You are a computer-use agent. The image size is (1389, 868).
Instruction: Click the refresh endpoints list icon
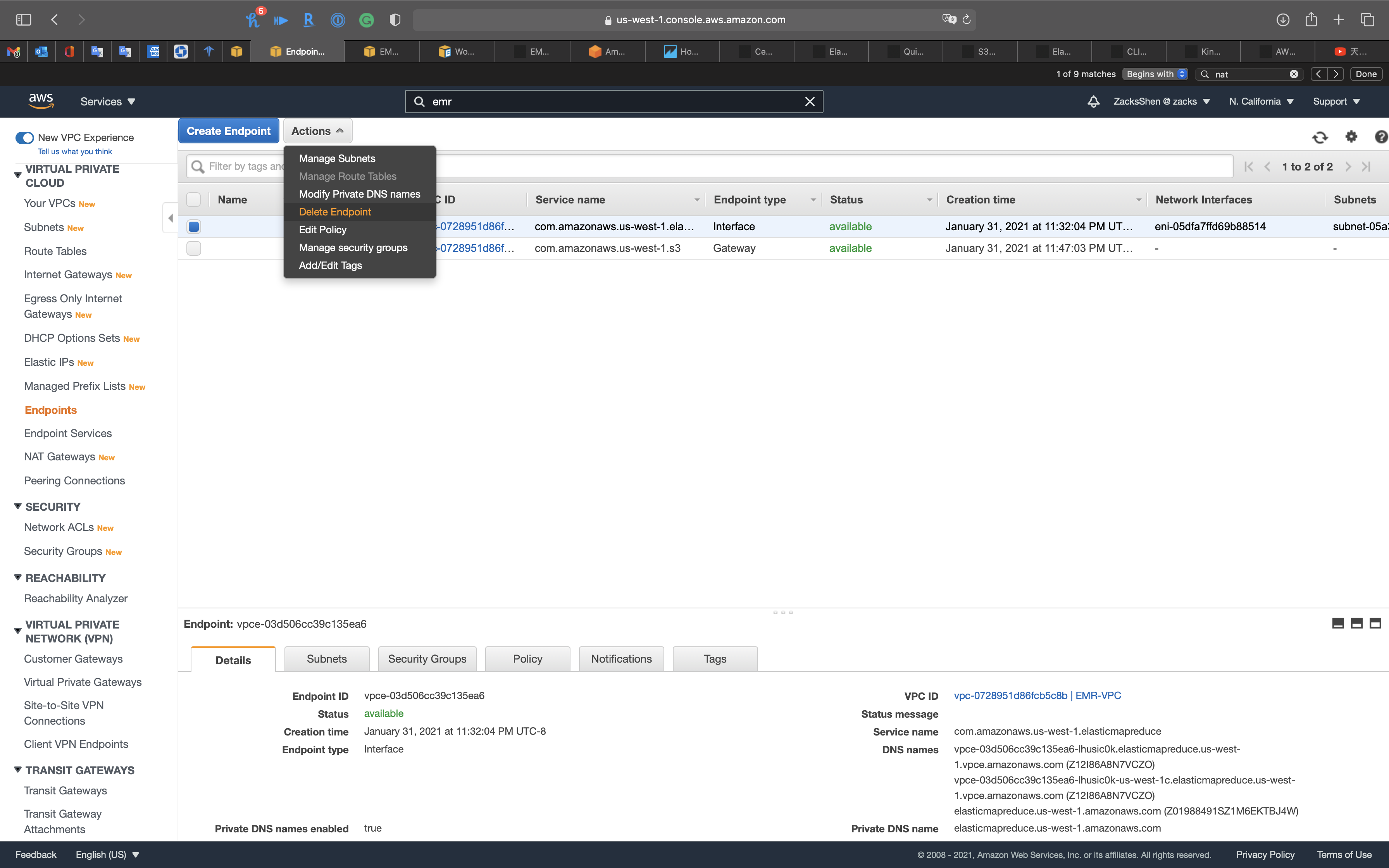1320,137
